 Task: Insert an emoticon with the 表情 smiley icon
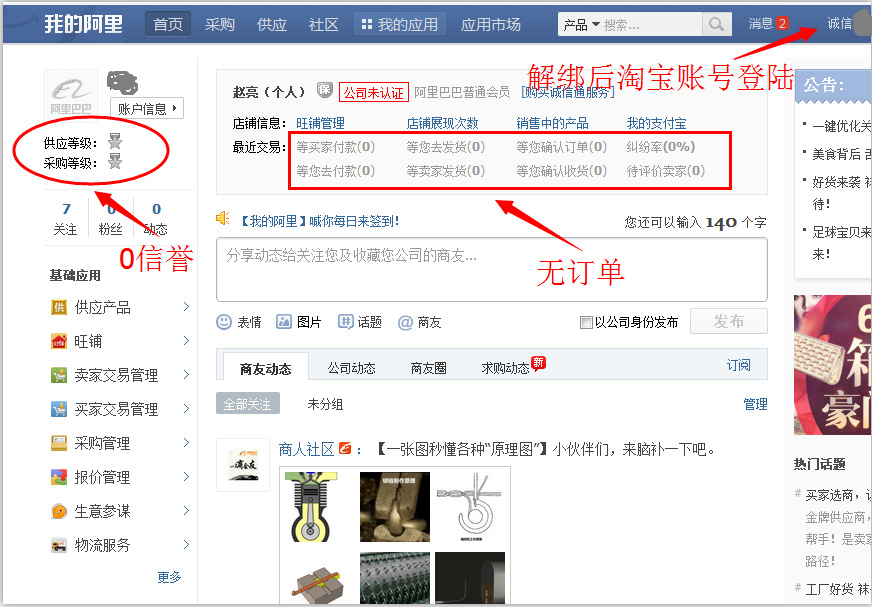pos(224,322)
